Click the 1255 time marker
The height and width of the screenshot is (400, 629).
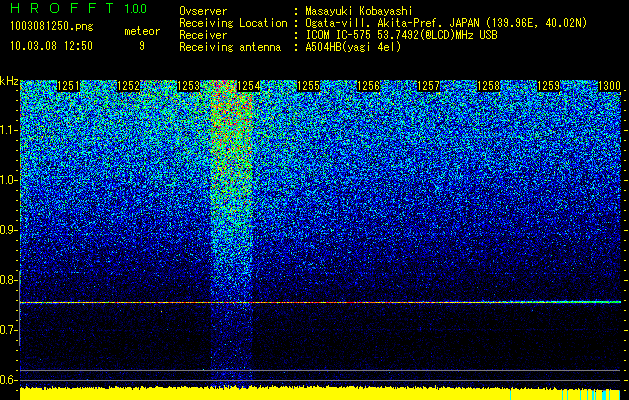coord(309,86)
